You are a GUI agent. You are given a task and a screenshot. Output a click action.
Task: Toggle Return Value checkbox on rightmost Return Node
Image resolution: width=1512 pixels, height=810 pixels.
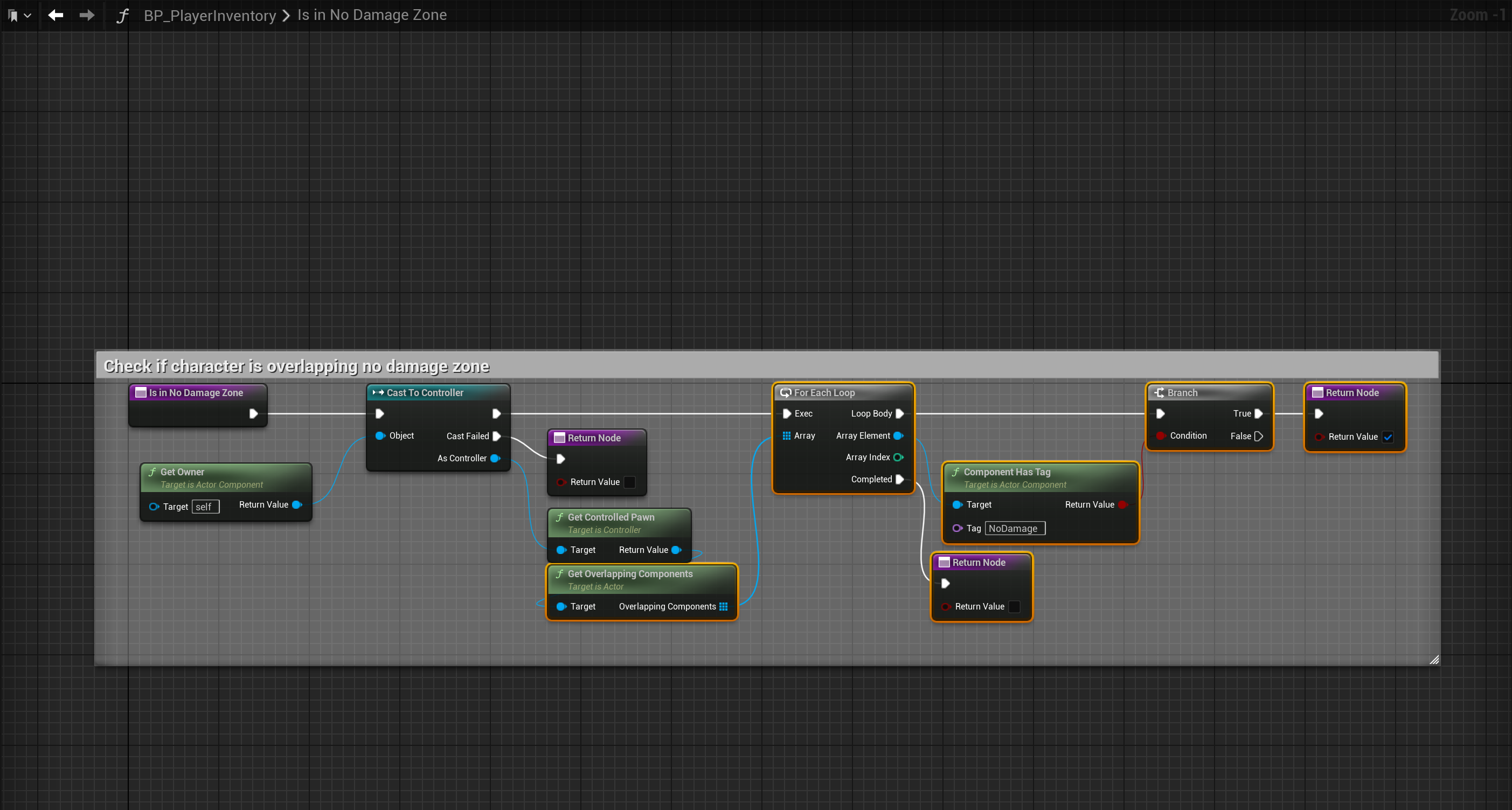[1388, 437]
